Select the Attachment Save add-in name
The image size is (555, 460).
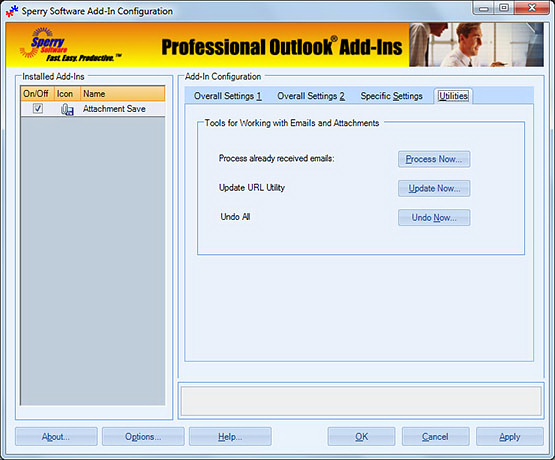(114, 109)
